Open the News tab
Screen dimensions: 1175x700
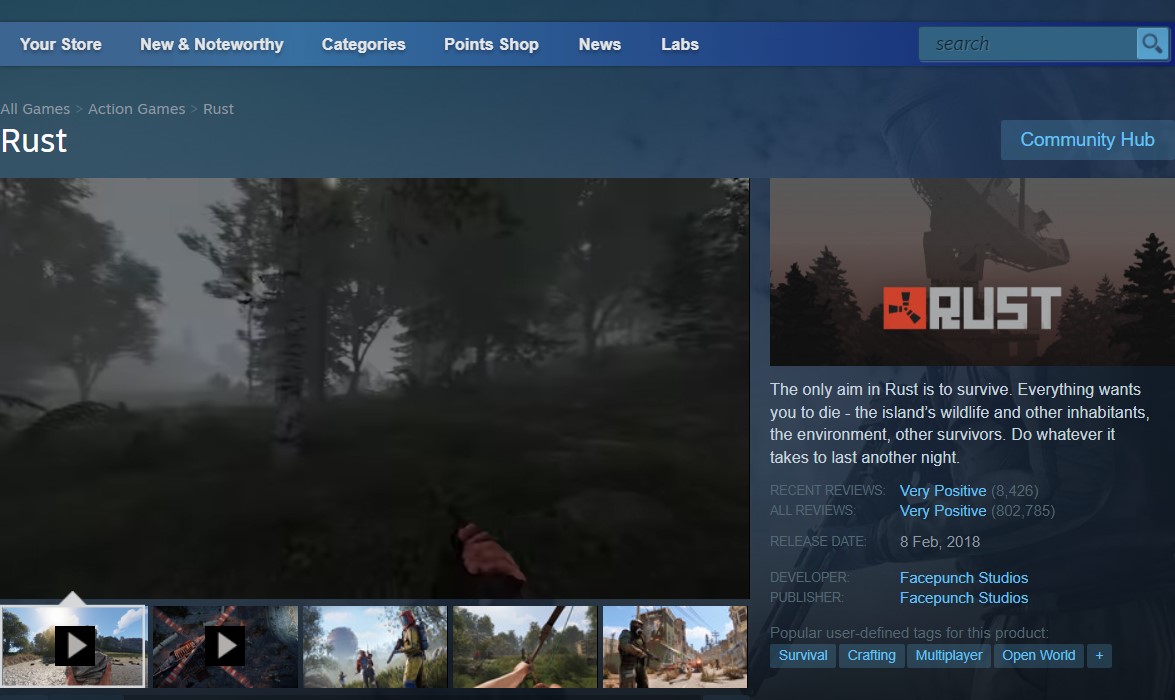pos(599,44)
